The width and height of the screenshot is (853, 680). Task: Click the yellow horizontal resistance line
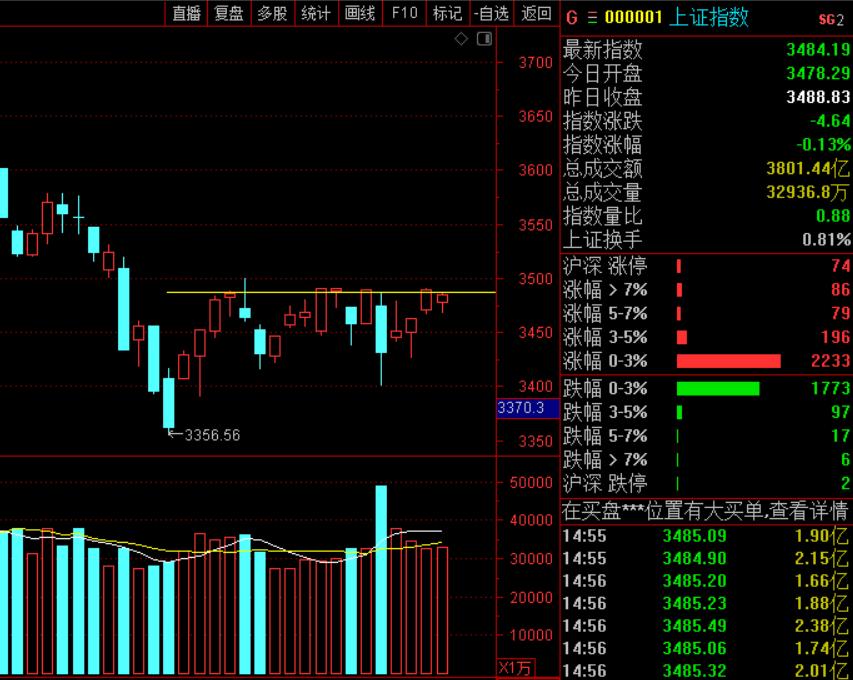pos(331,293)
